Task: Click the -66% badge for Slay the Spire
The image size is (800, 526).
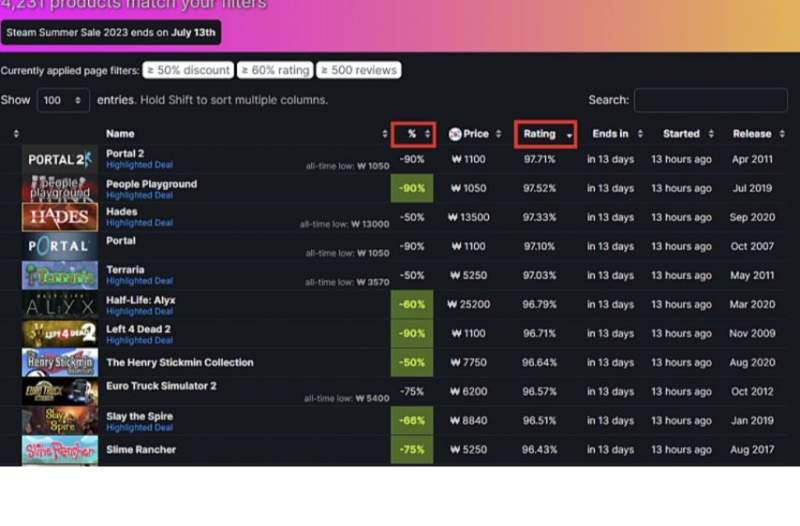Action: 412,421
